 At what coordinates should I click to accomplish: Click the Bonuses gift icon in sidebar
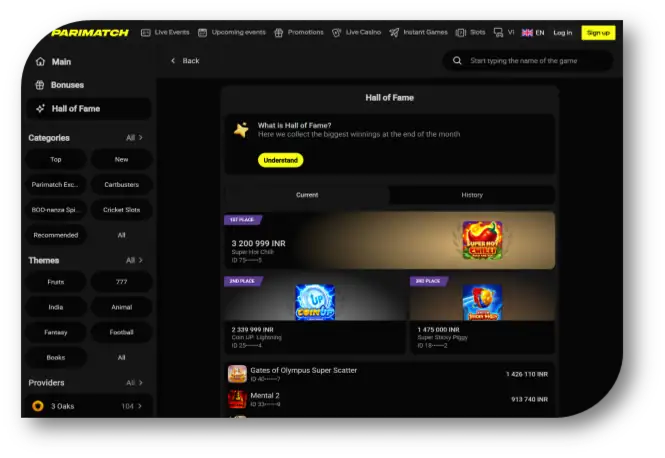(x=39, y=85)
